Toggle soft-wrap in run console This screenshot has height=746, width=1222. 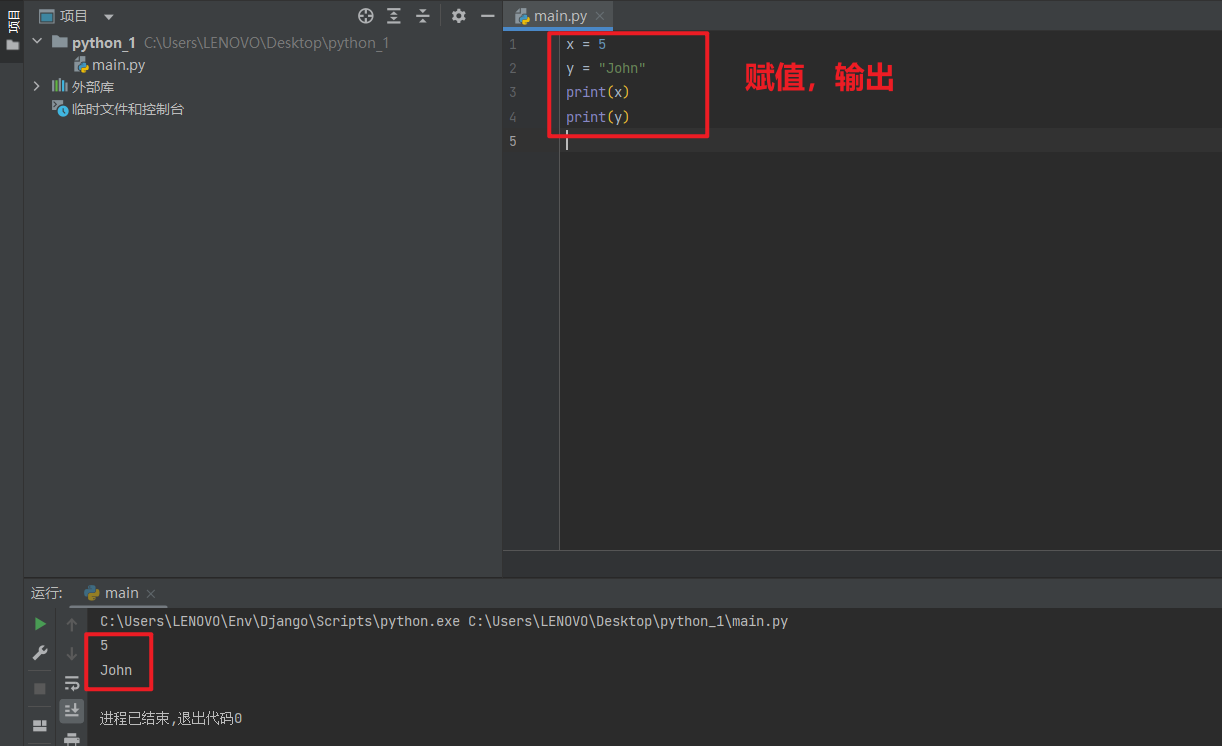72,683
